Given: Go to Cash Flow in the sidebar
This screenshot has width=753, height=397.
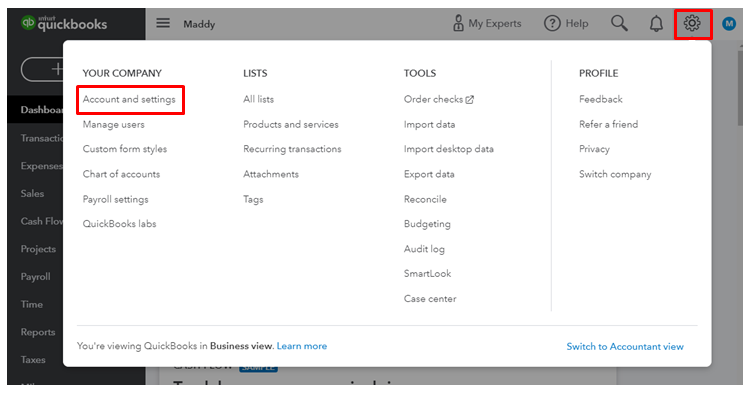Looking at the screenshot, I should (x=41, y=221).
